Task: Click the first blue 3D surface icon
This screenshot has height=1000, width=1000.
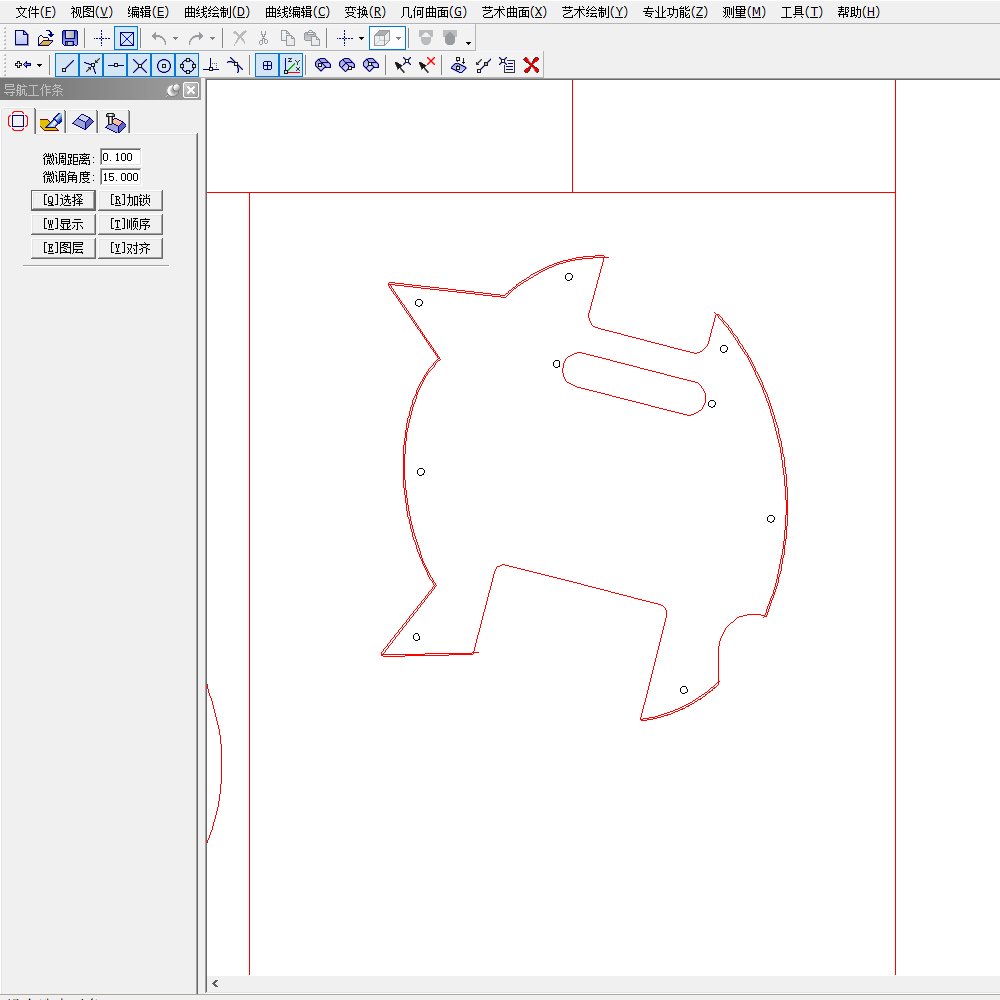Action: [x=323, y=65]
